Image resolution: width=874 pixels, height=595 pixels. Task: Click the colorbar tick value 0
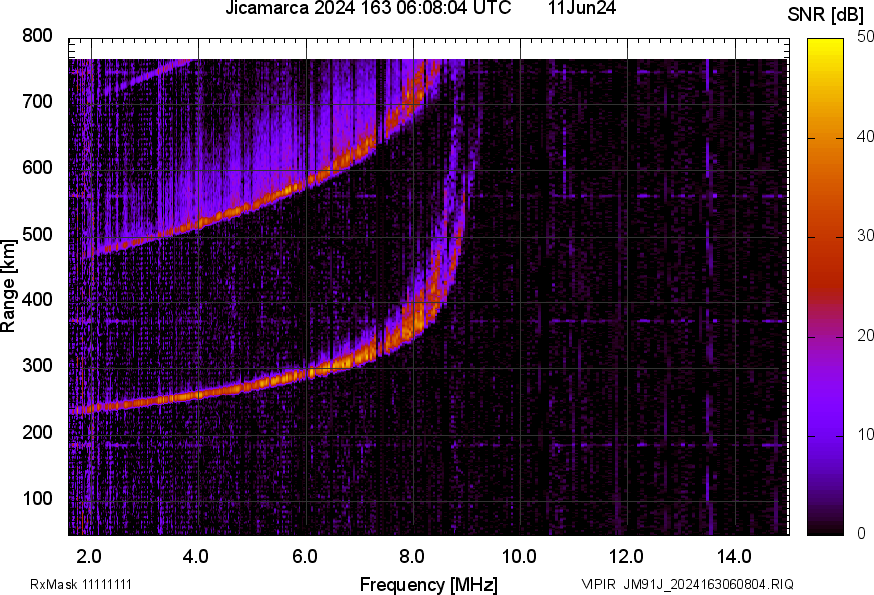click(x=862, y=534)
